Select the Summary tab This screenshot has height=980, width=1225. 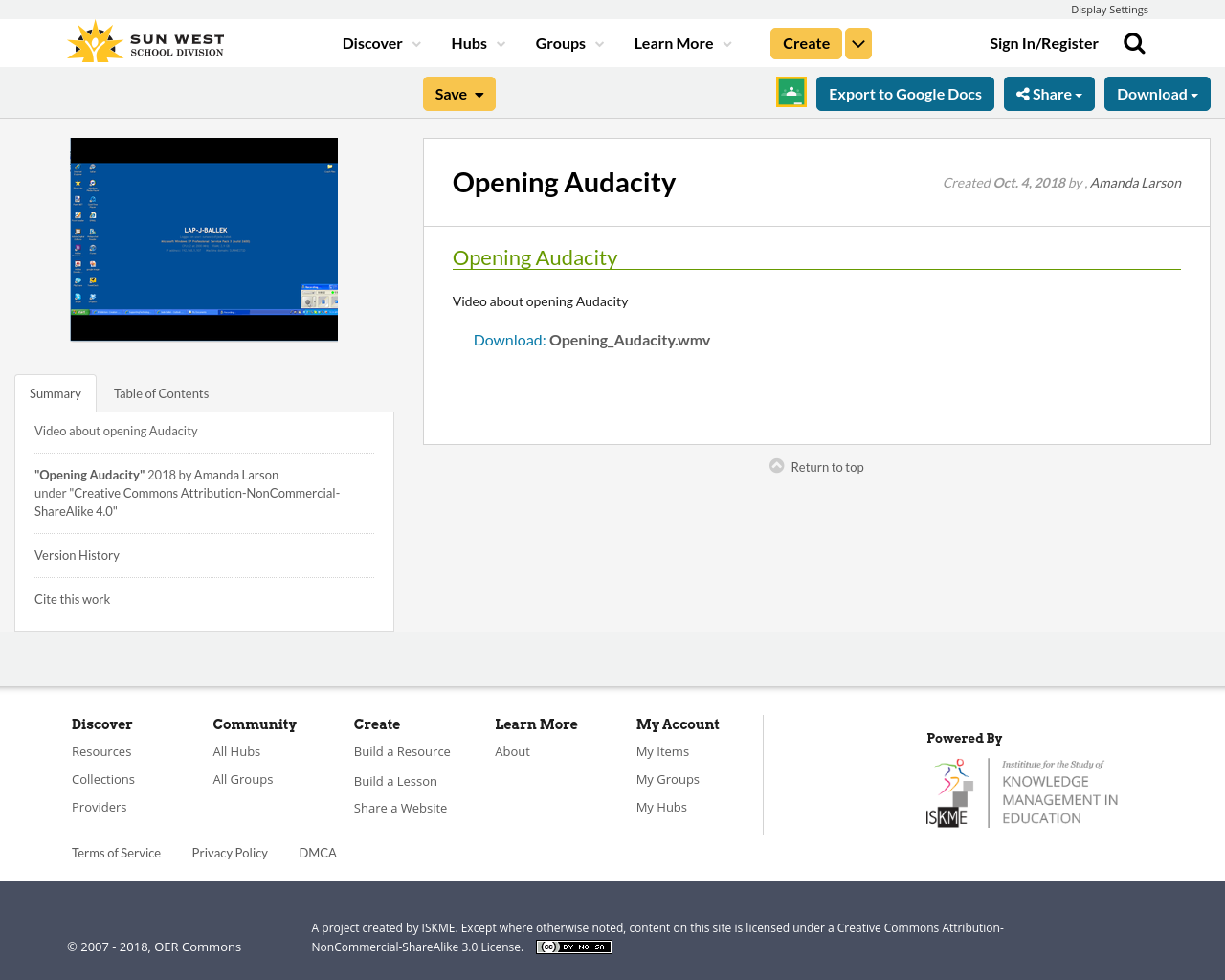pyautogui.click(x=56, y=393)
